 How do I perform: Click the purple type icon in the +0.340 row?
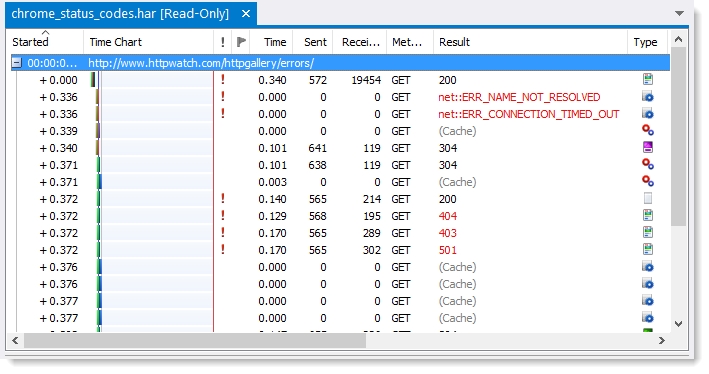(648, 147)
